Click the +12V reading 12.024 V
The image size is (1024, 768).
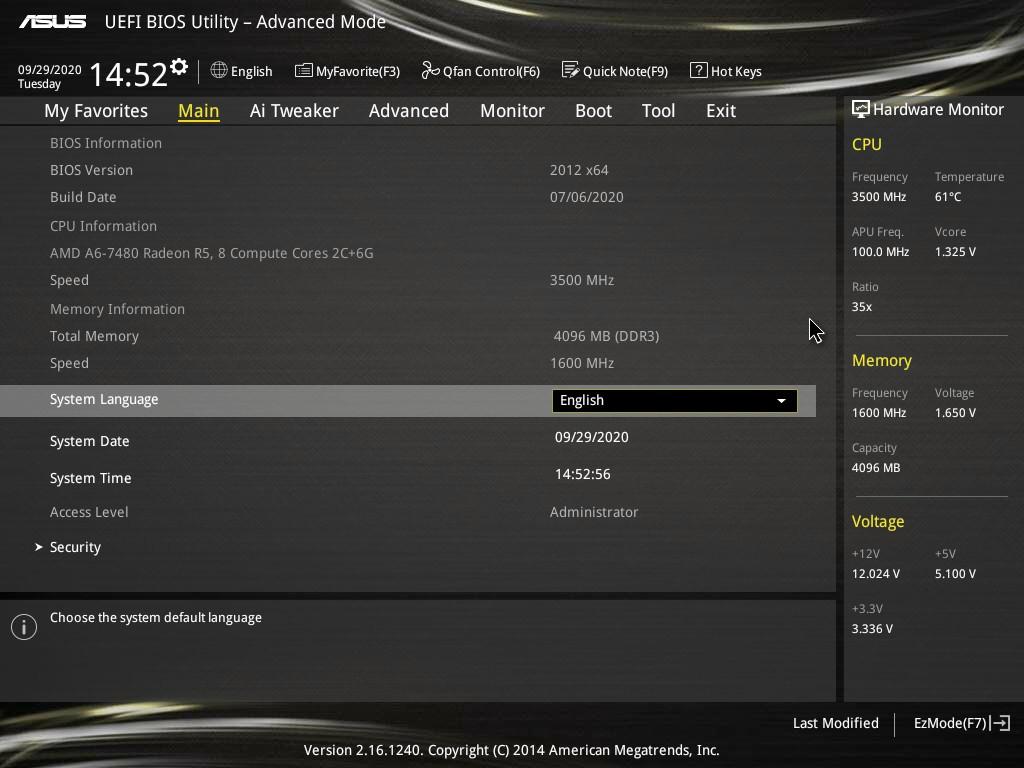pos(876,573)
